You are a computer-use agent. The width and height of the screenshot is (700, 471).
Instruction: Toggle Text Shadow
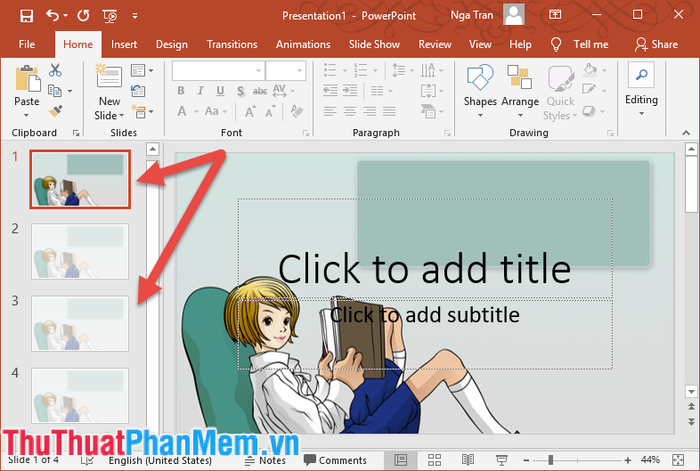240,91
